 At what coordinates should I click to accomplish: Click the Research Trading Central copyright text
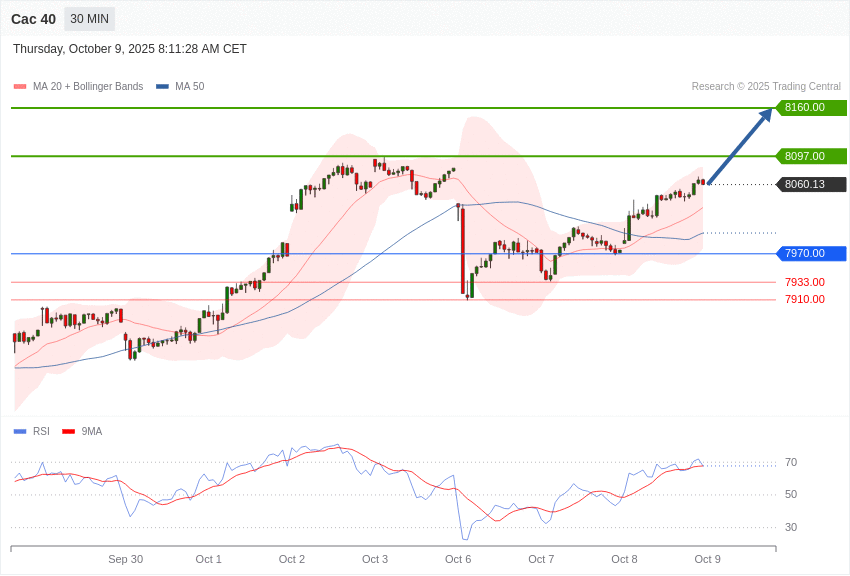[766, 87]
